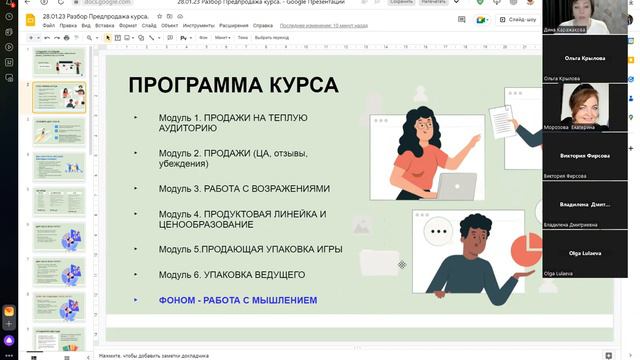640x360 pixels.
Task: Open the Слайд menu
Action: point(149,26)
